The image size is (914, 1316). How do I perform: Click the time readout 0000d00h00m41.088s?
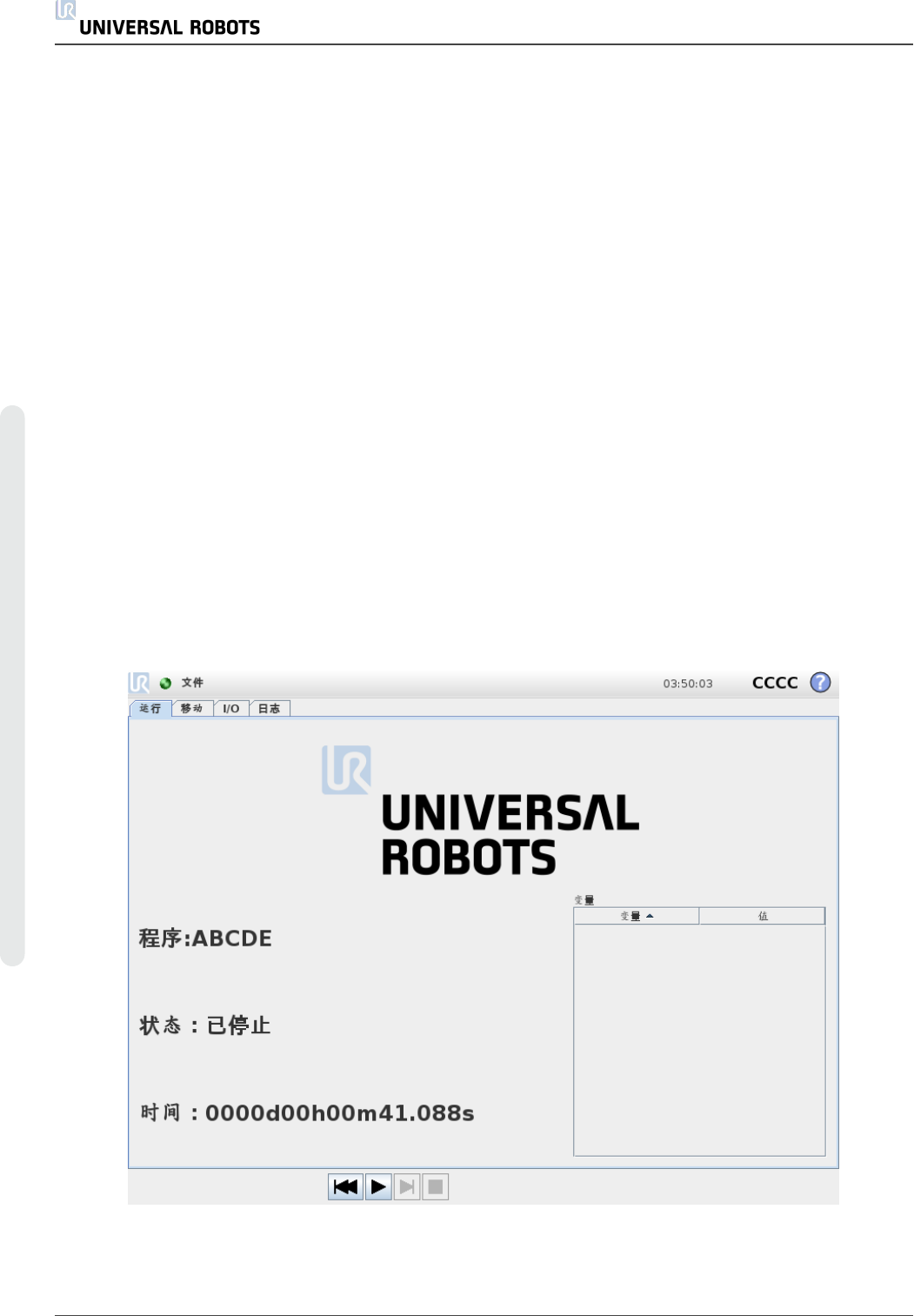(x=340, y=1113)
